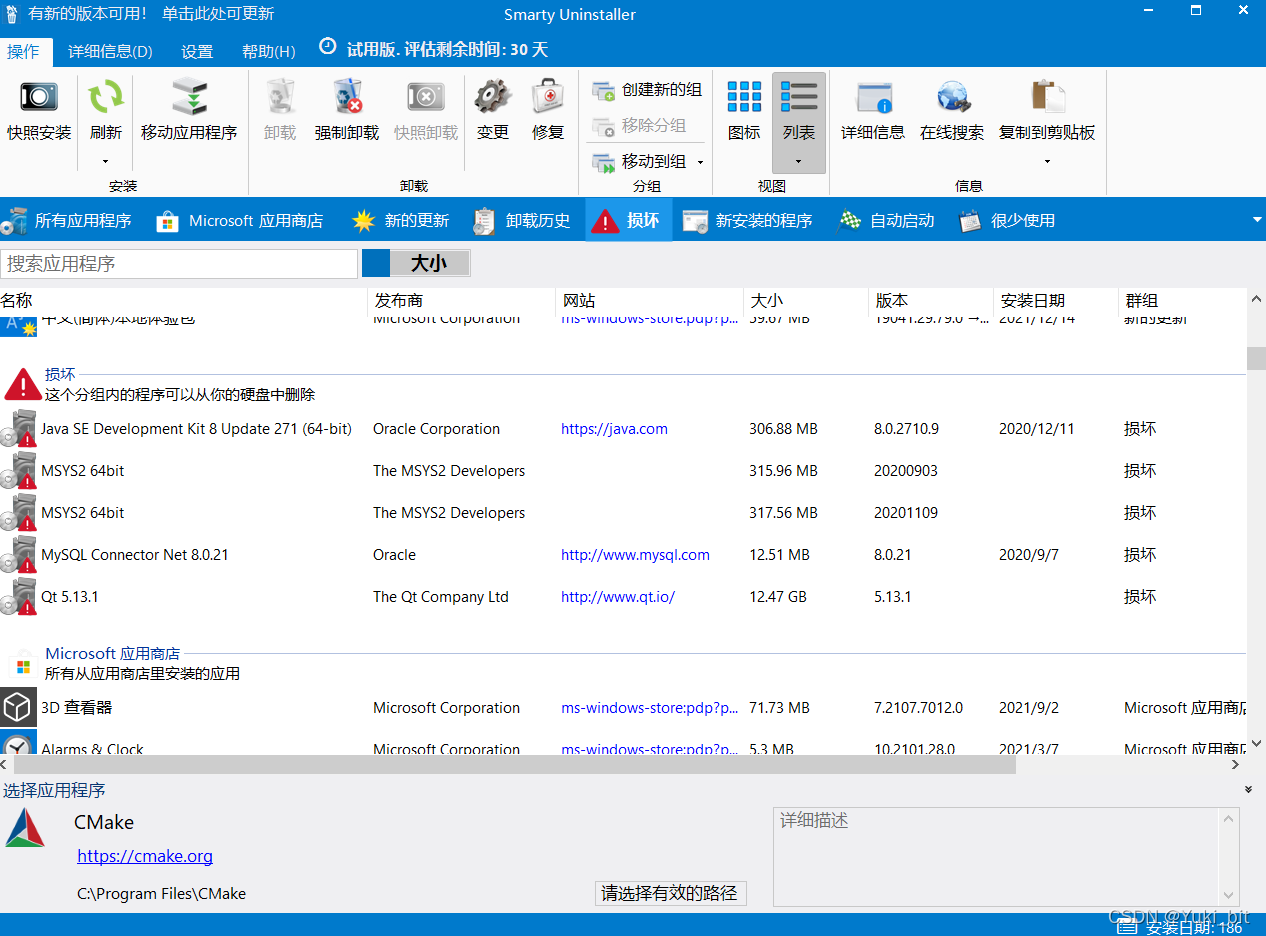Click 请选择有效的路径 button

(x=669, y=893)
